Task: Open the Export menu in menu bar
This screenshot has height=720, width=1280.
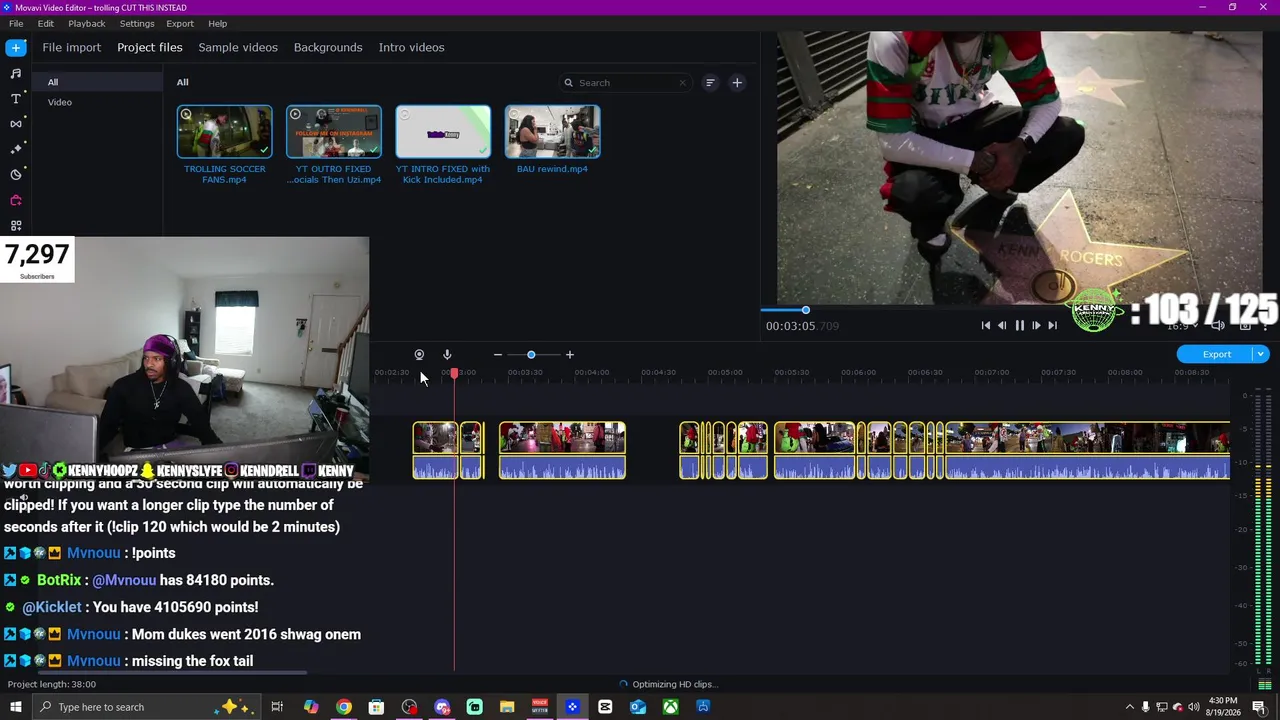Action: (180, 23)
